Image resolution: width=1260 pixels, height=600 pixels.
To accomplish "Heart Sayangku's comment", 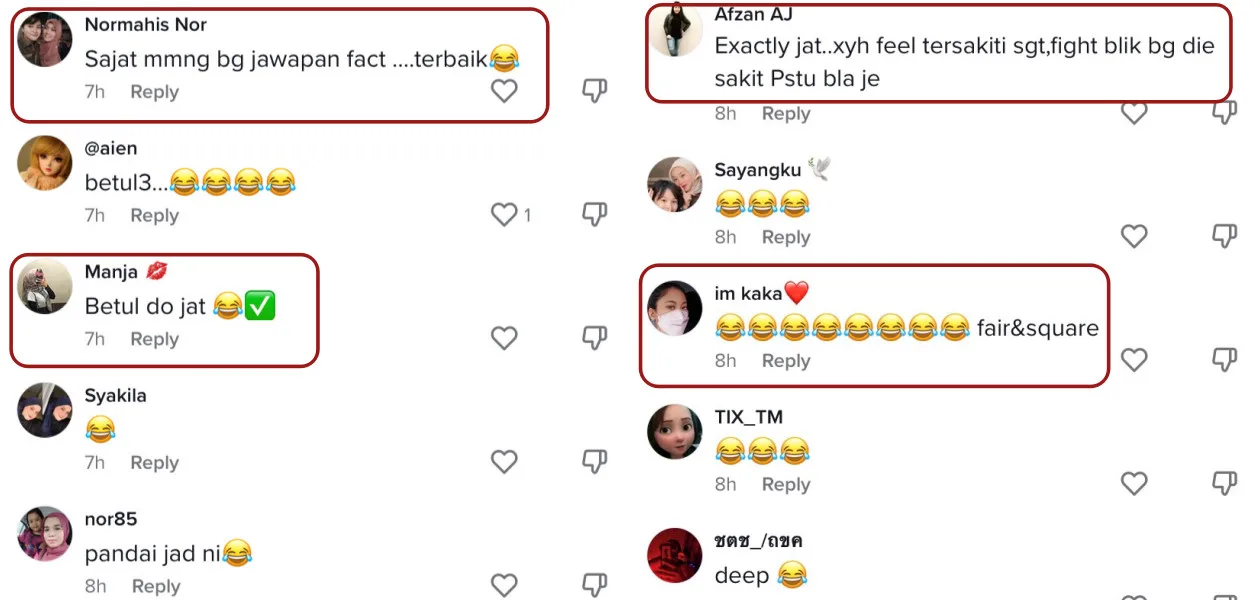I will tap(1134, 236).
